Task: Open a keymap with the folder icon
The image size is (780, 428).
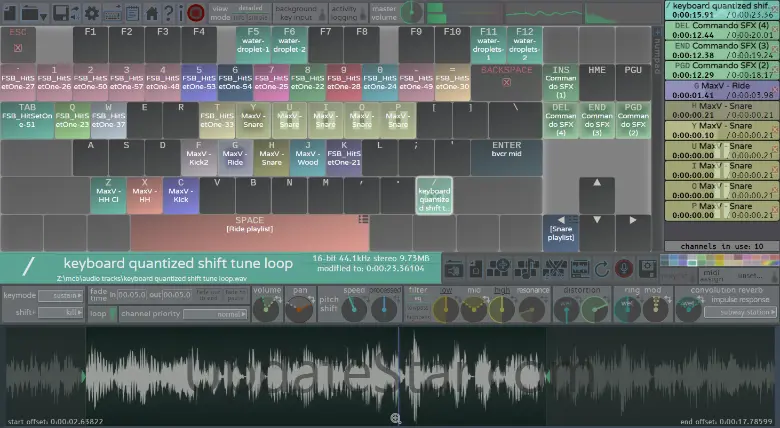Action: pyautogui.click(x=30, y=12)
